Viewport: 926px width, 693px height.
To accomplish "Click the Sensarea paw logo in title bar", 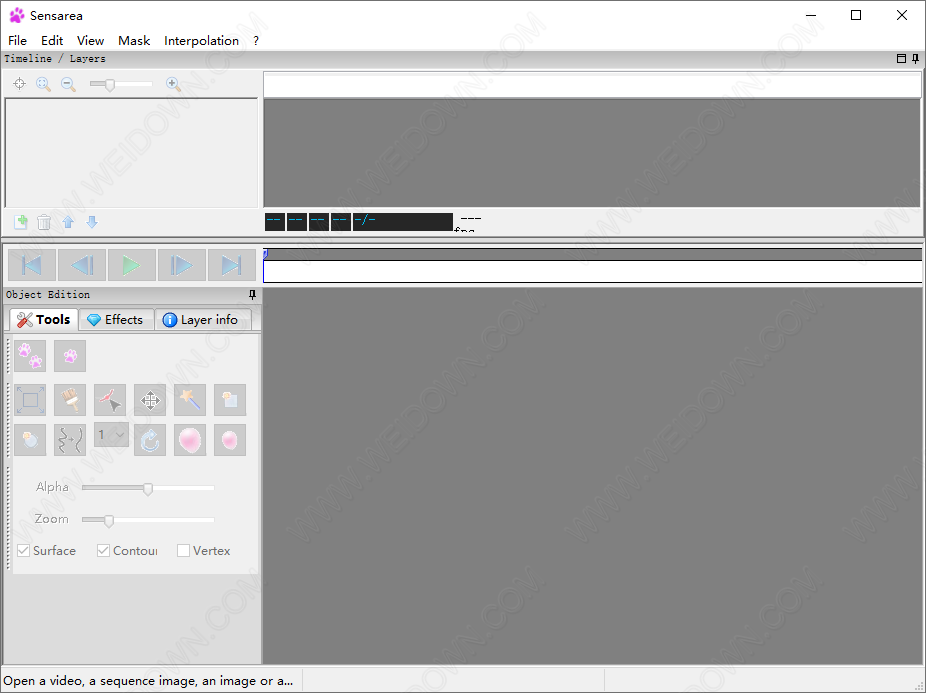I will point(17,15).
